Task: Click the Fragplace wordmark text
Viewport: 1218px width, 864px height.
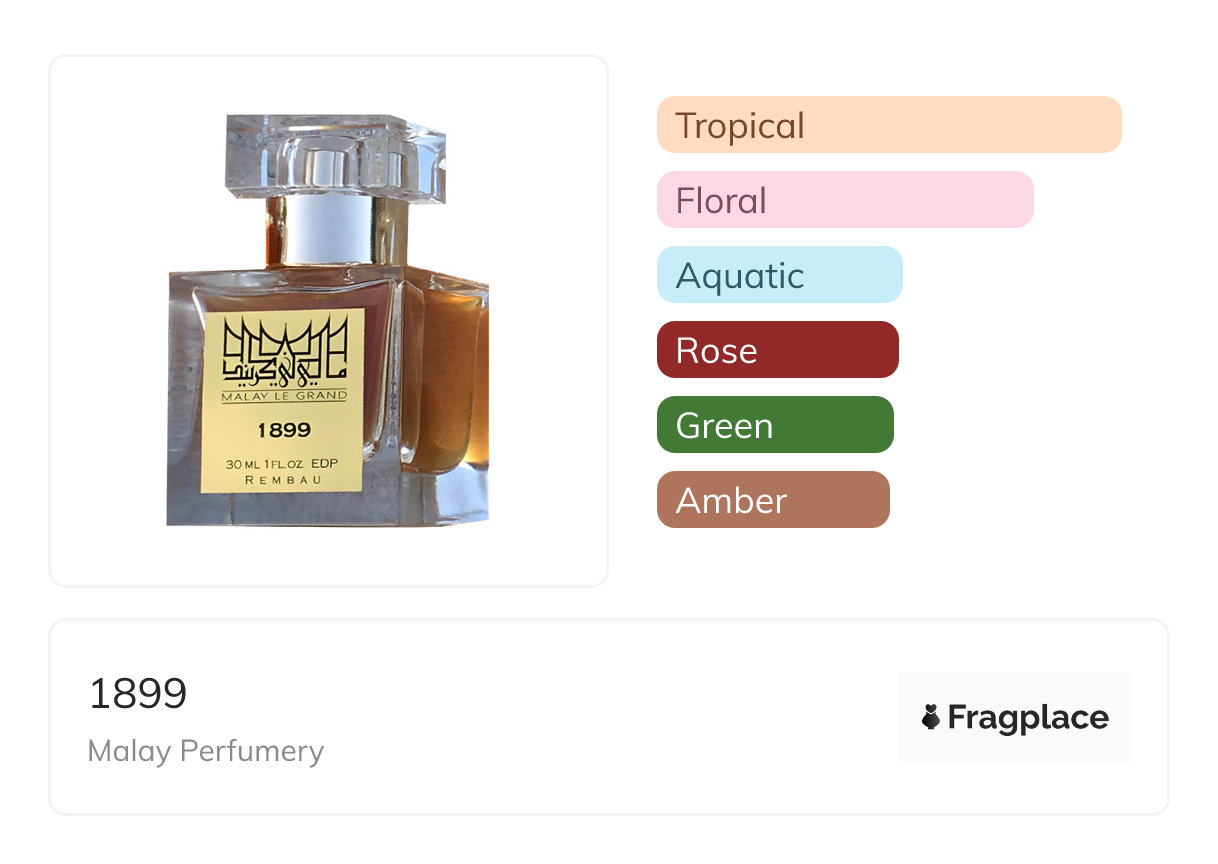Action: [1028, 717]
